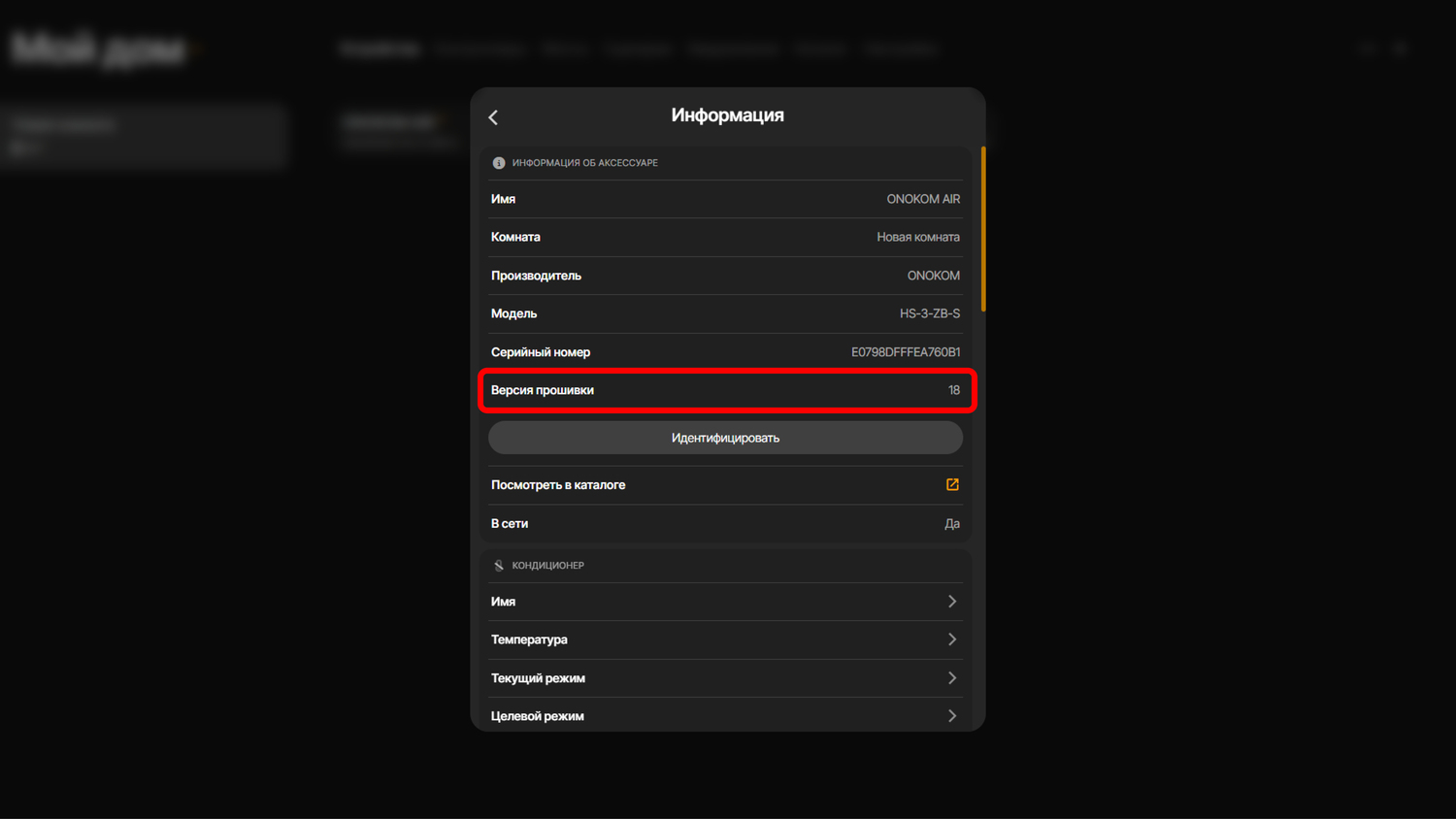
Task: Click the air conditioner icon by Кондиционер
Action: [x=499, y=566]
